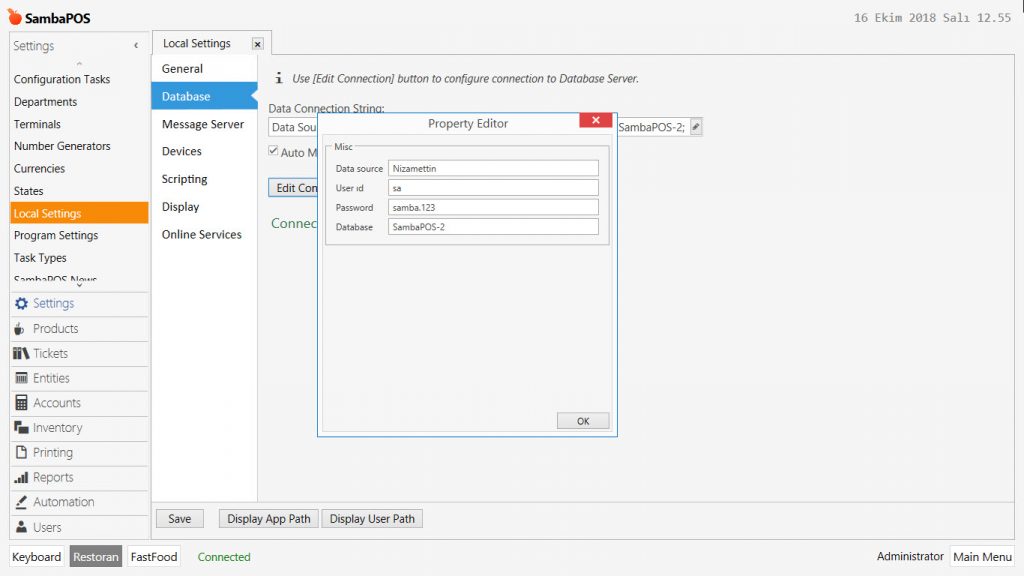Close the Property Editor dialog
Image resolution: width=1024 pixels, height=576 pixels.
click(596, 120)
